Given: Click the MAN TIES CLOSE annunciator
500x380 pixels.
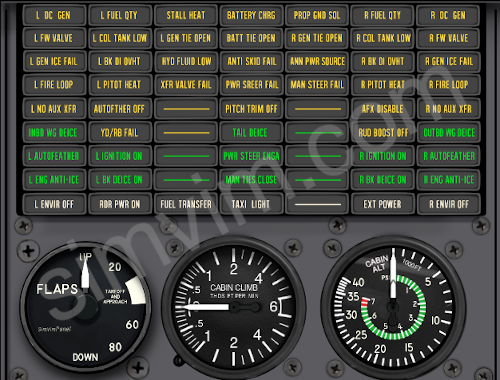Looking at the screenshot, I should [251, 180].
